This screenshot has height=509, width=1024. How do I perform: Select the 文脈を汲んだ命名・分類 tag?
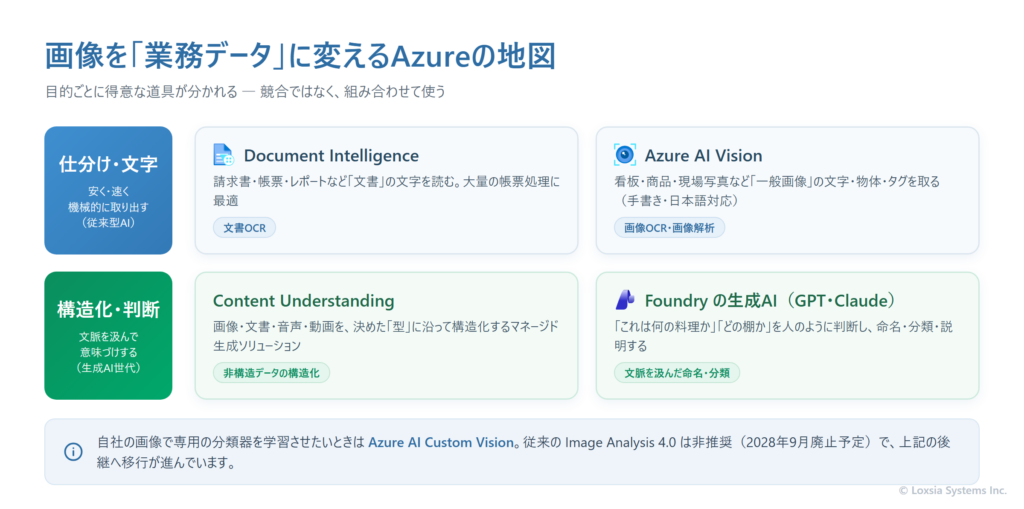tap(677, 372)
